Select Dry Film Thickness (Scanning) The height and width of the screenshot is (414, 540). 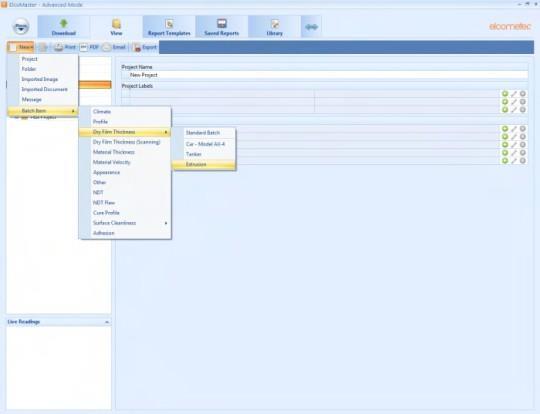[x=125, y=142]
